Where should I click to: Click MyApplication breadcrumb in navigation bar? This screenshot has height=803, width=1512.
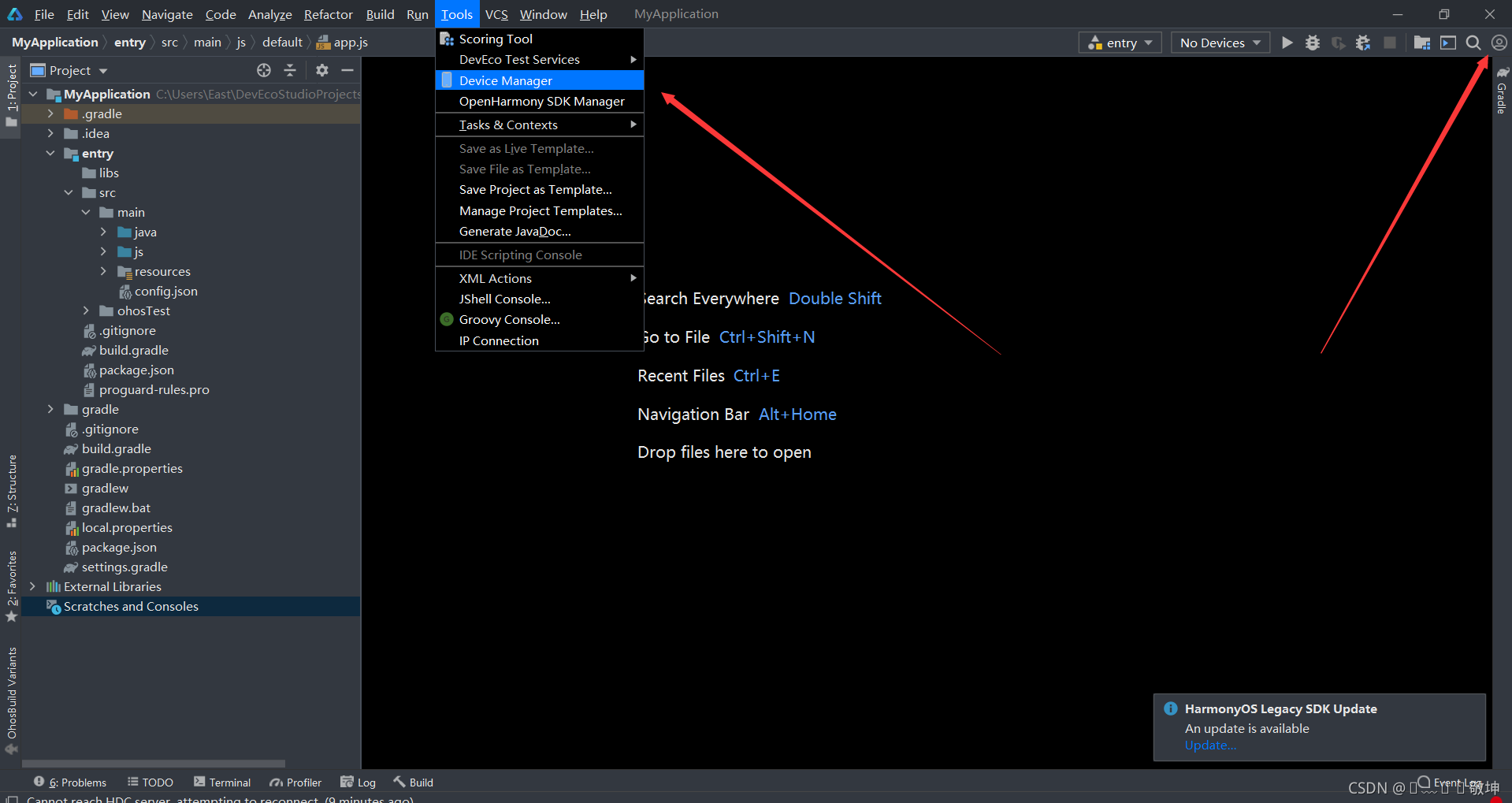[x=55, y=43]
